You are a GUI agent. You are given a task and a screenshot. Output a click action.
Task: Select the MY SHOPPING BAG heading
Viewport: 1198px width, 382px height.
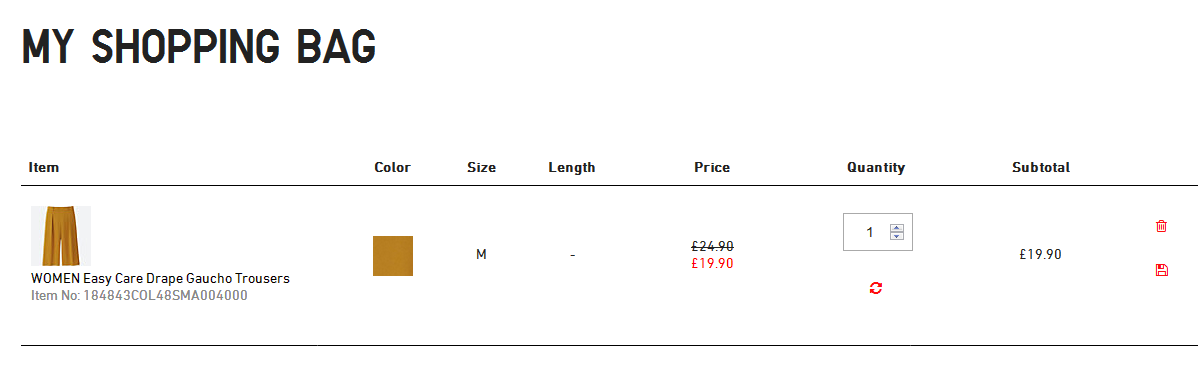tap(199, 47)
